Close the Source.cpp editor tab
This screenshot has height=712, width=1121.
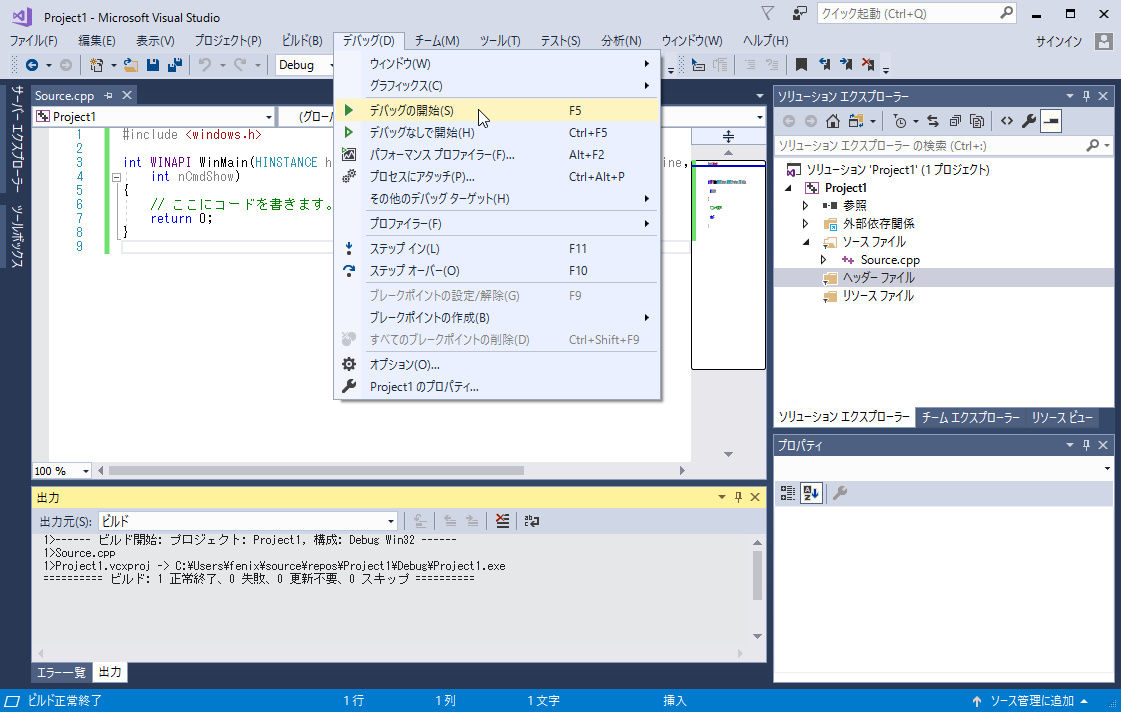(x=127, y=96)
